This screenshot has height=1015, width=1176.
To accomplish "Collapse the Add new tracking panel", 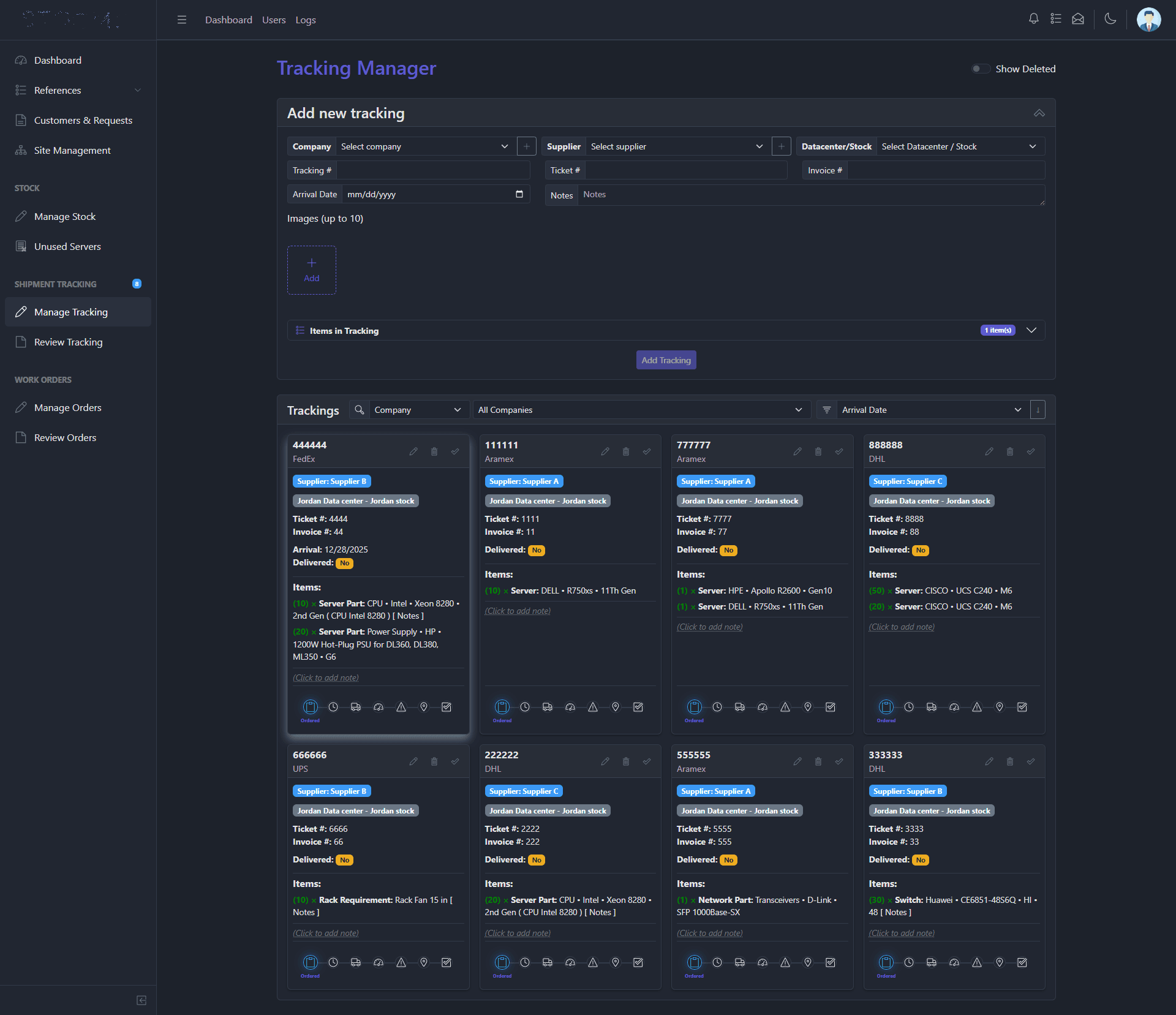I will (1039, 113).
